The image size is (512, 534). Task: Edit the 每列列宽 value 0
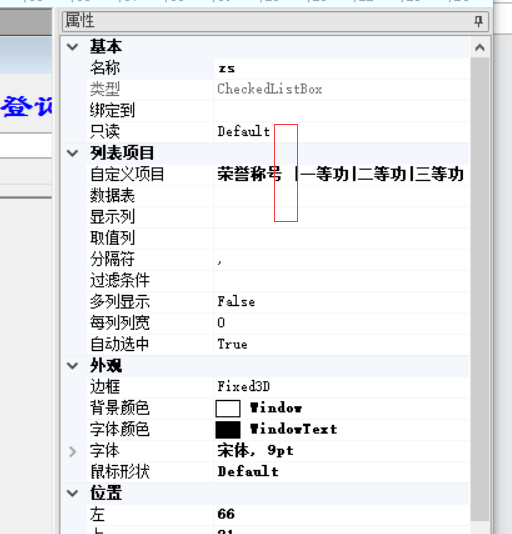coord(341,323)
